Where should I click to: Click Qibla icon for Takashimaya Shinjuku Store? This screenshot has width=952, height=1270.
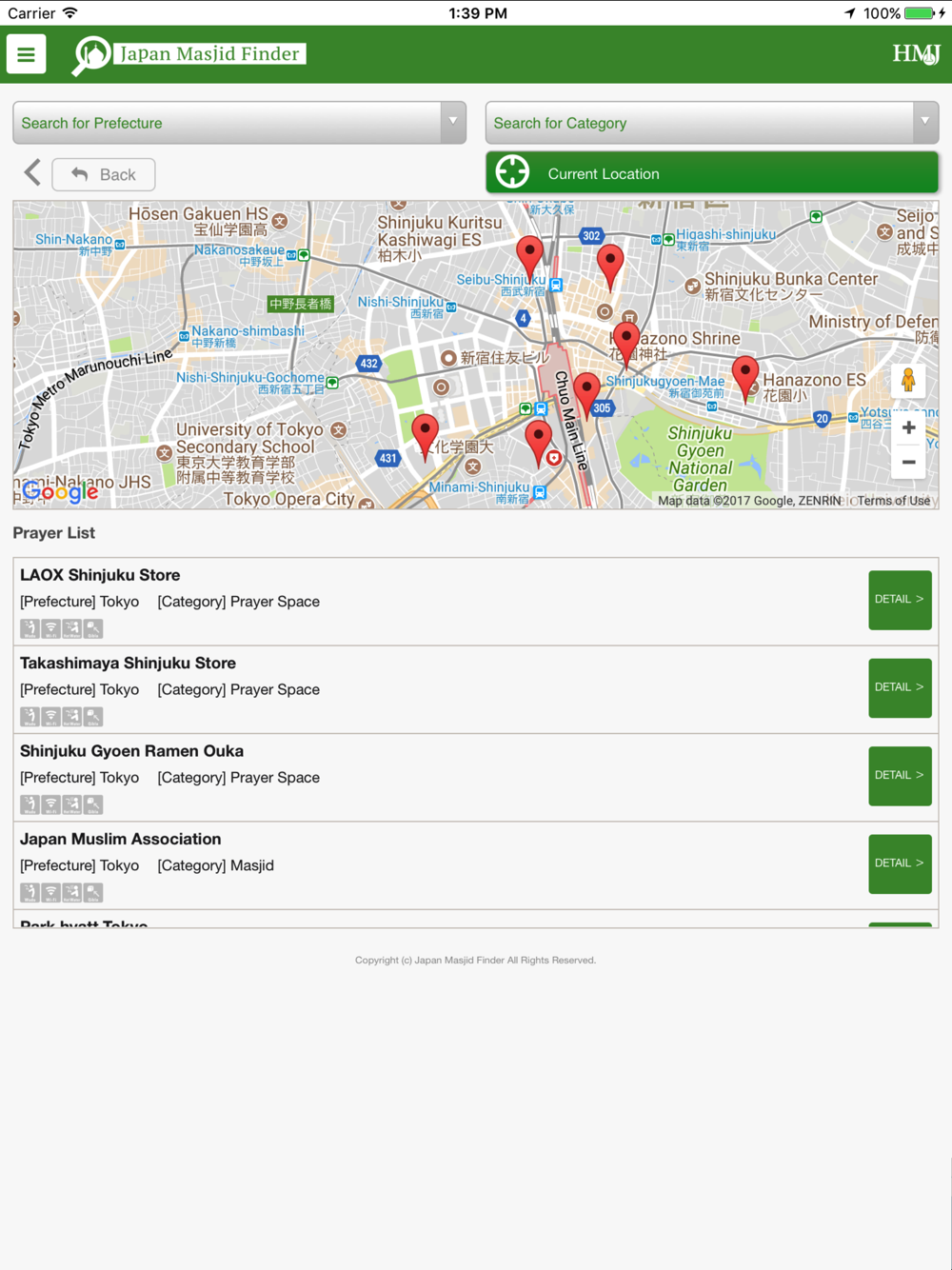coord(93,716)
